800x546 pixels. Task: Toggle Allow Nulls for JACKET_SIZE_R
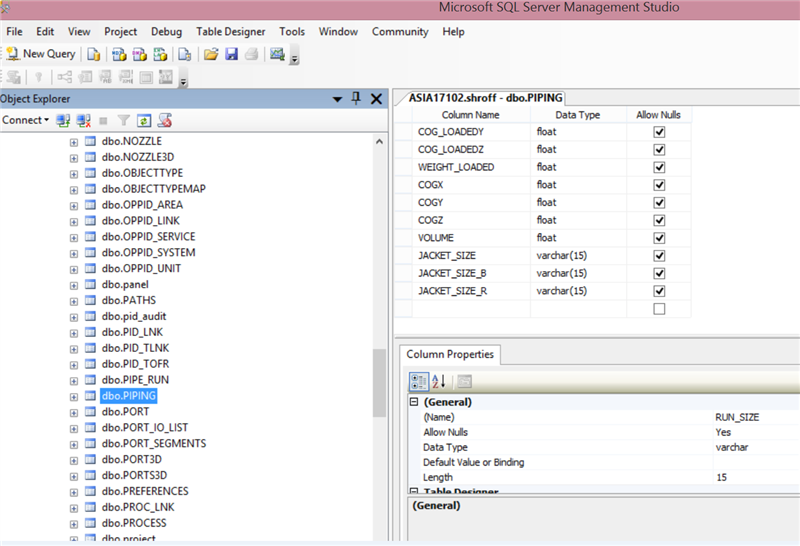[x=659, y=291]
